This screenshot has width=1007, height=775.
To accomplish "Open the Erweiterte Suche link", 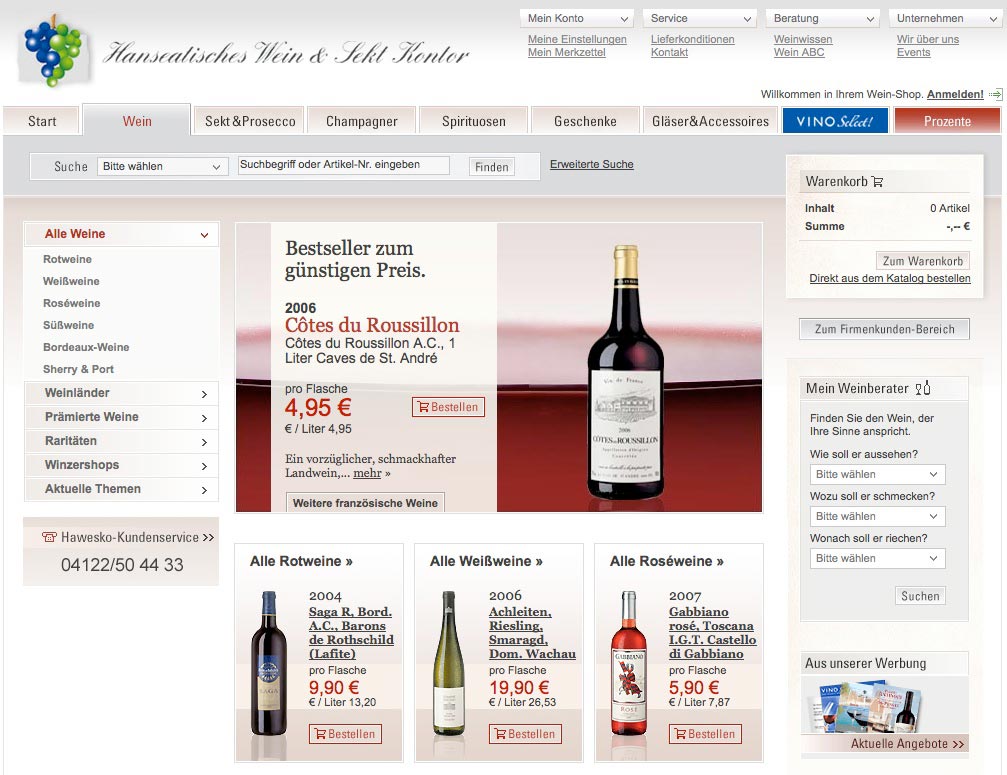I will click(591, 164).
